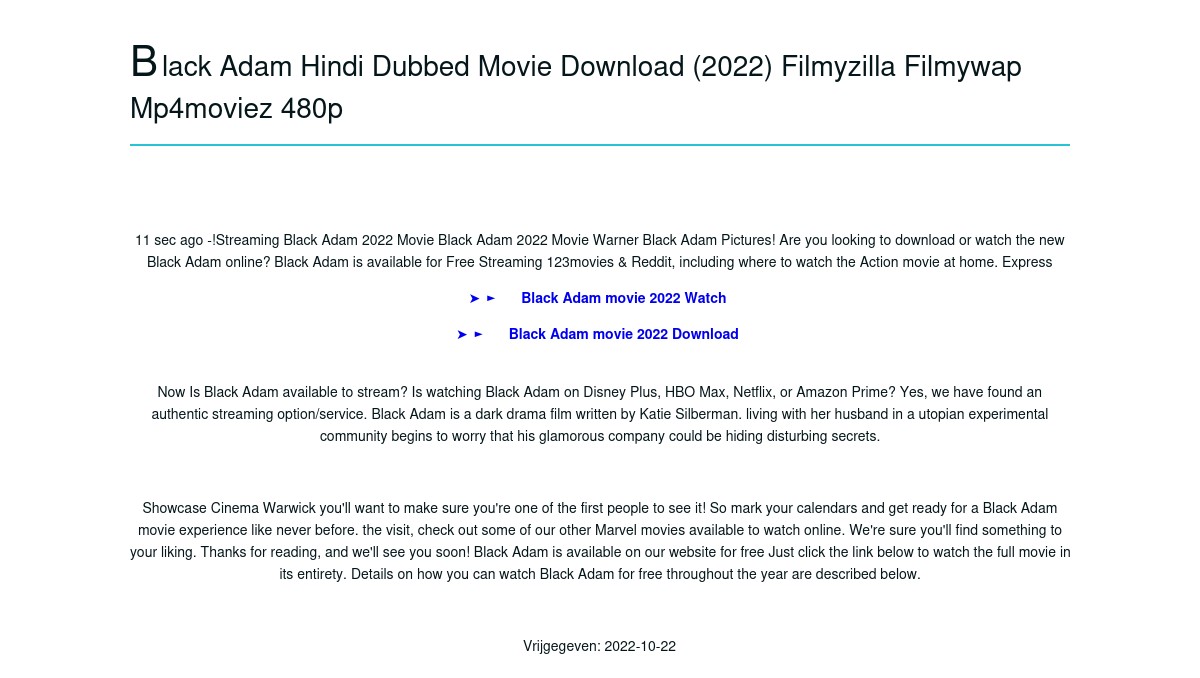Click the '11 sec ago' paragraph text
This screenshot has height=678, width=1200.
600,251
